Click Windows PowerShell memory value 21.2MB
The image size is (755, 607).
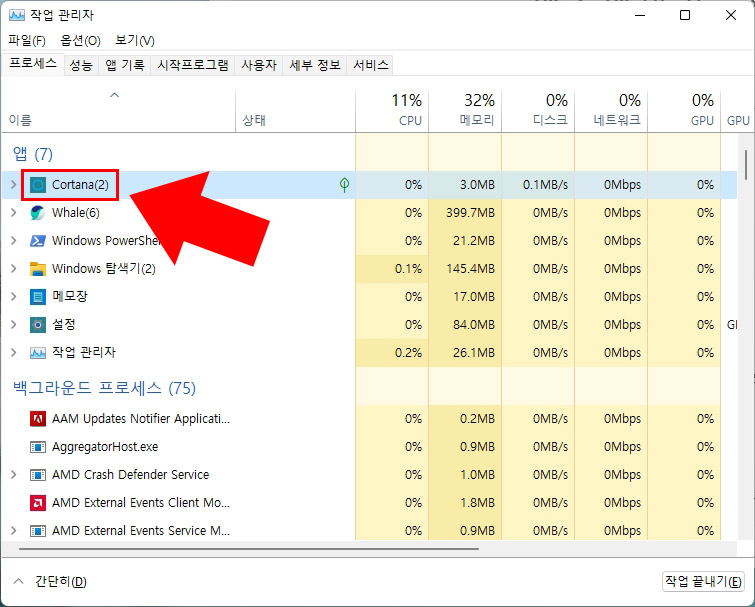pos(474,241)
